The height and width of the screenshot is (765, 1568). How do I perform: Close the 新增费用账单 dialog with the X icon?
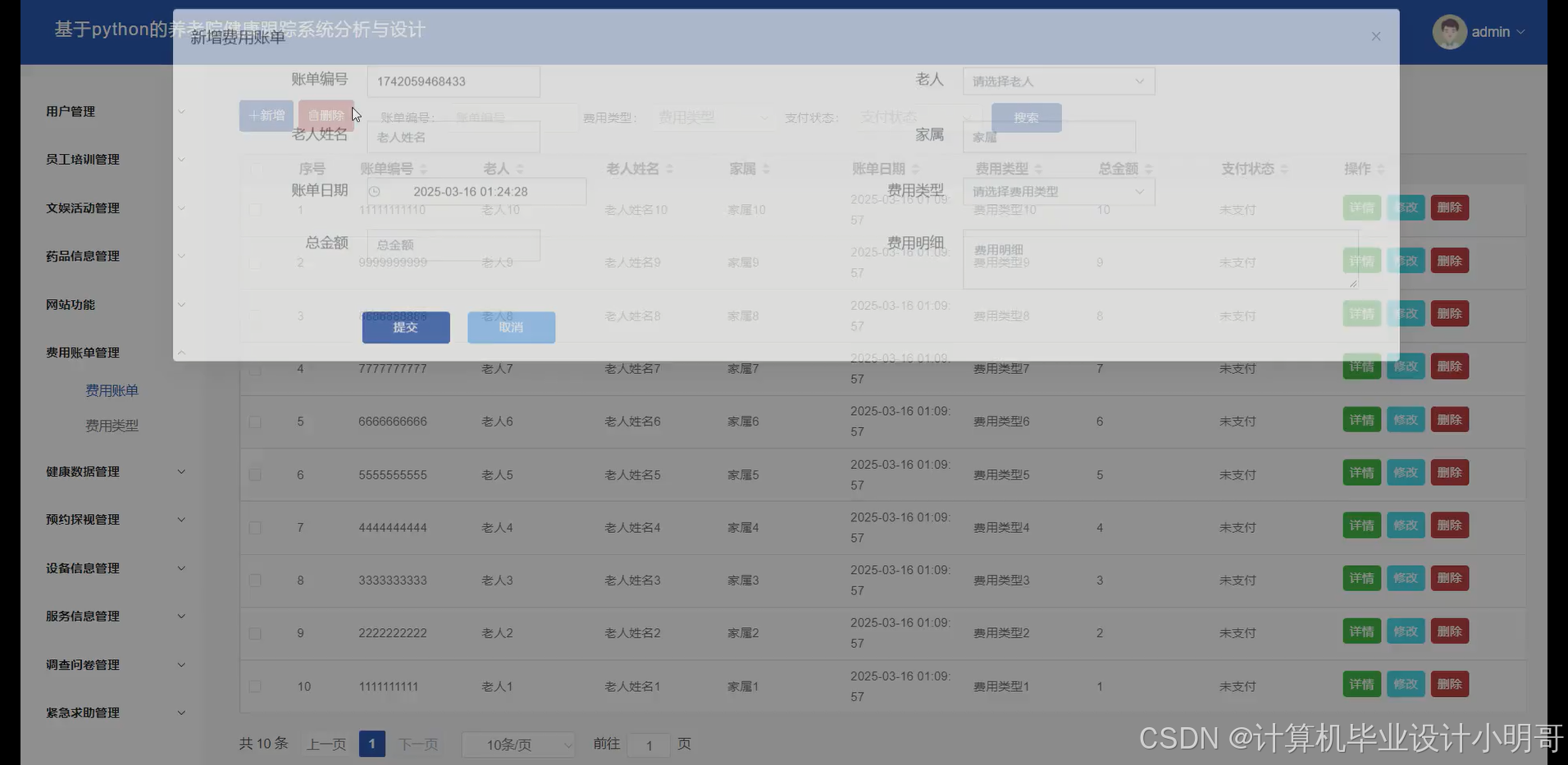(1375, 36)
